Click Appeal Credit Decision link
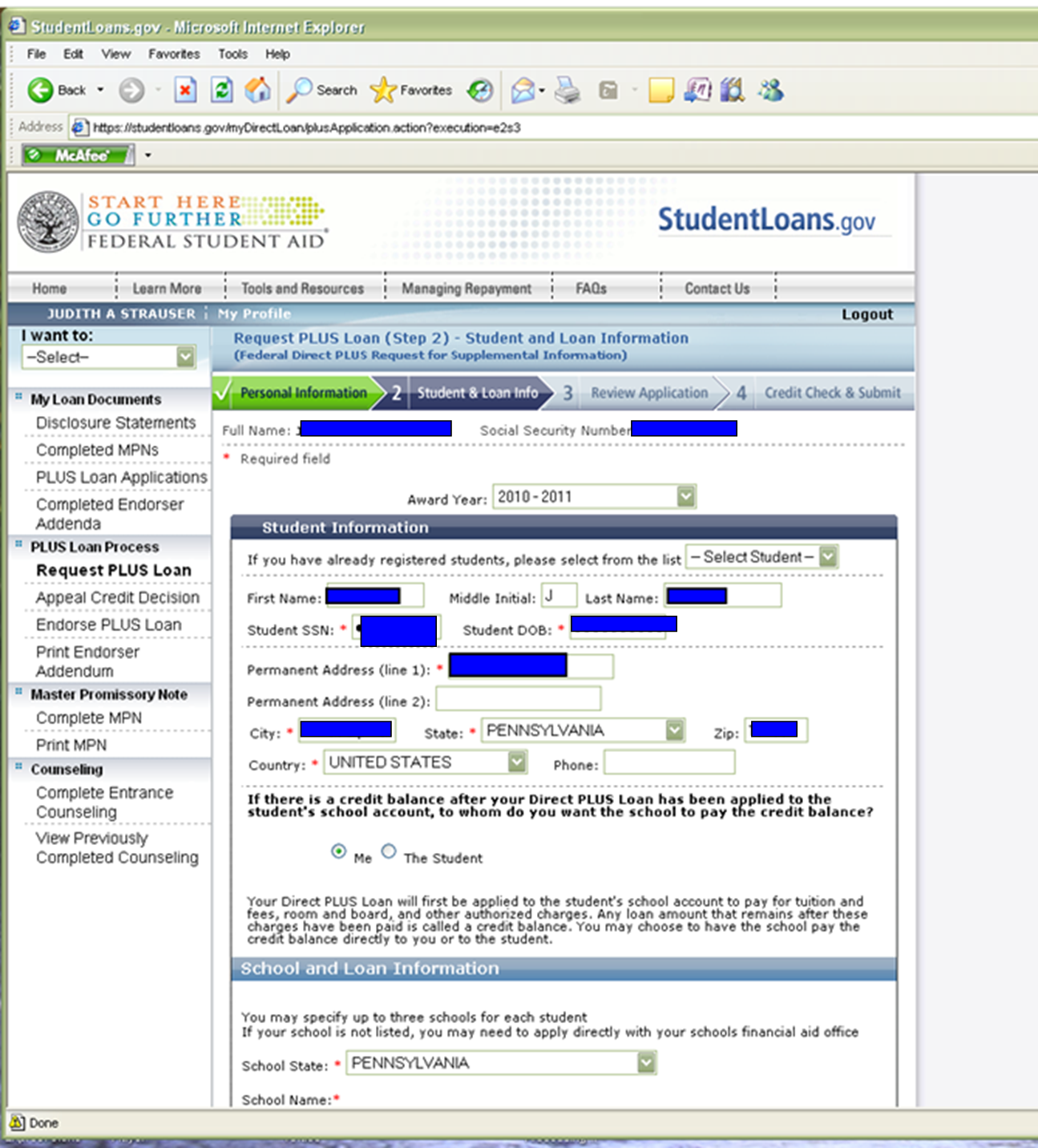 click(x=117, y=597)
